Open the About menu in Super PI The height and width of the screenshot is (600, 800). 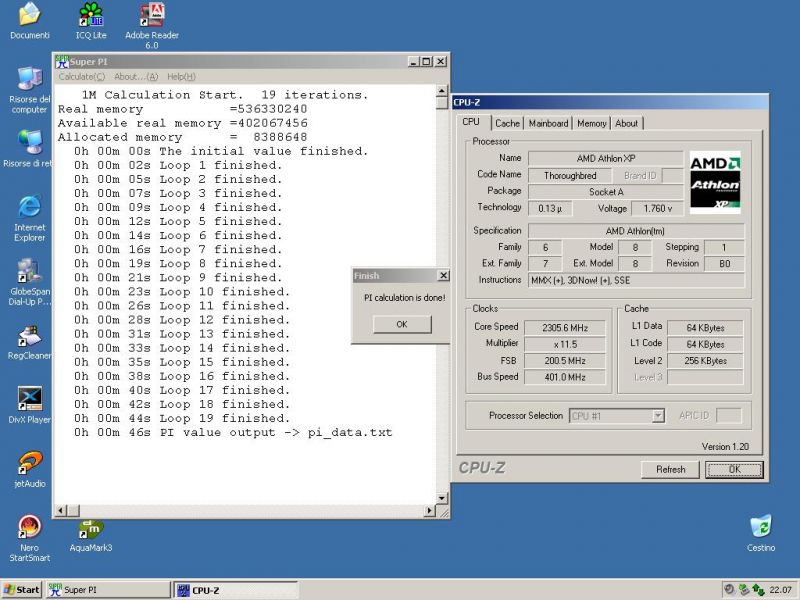136,77
